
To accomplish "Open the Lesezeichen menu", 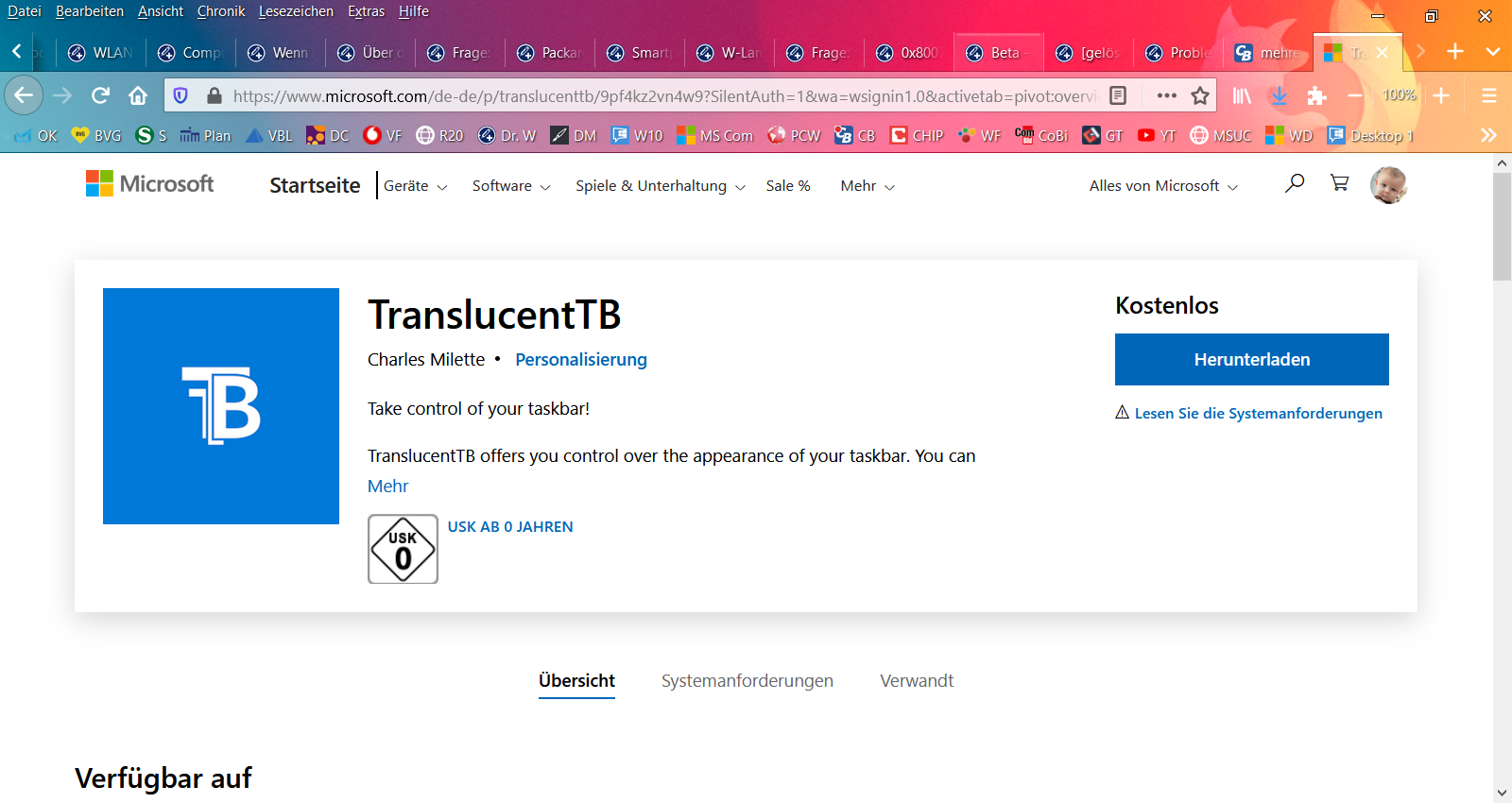I will coord(296,11).
